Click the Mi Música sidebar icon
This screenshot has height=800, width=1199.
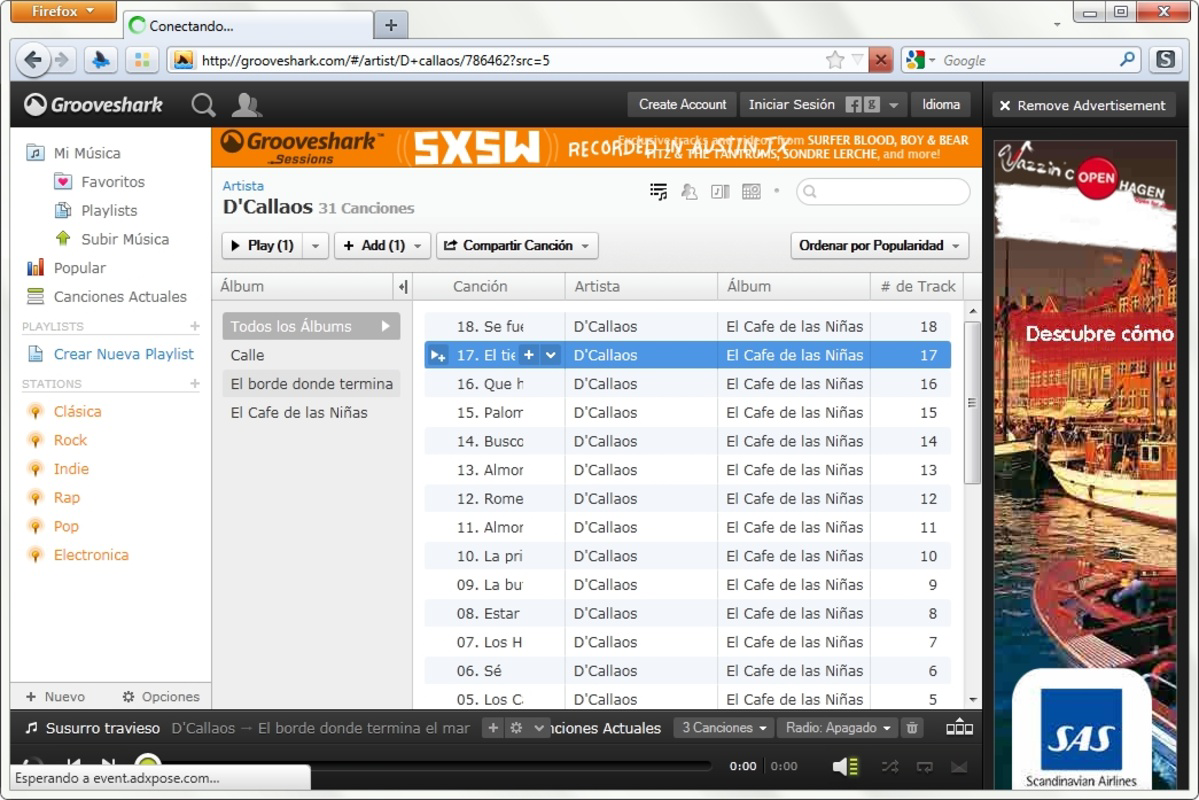point(35,153)
